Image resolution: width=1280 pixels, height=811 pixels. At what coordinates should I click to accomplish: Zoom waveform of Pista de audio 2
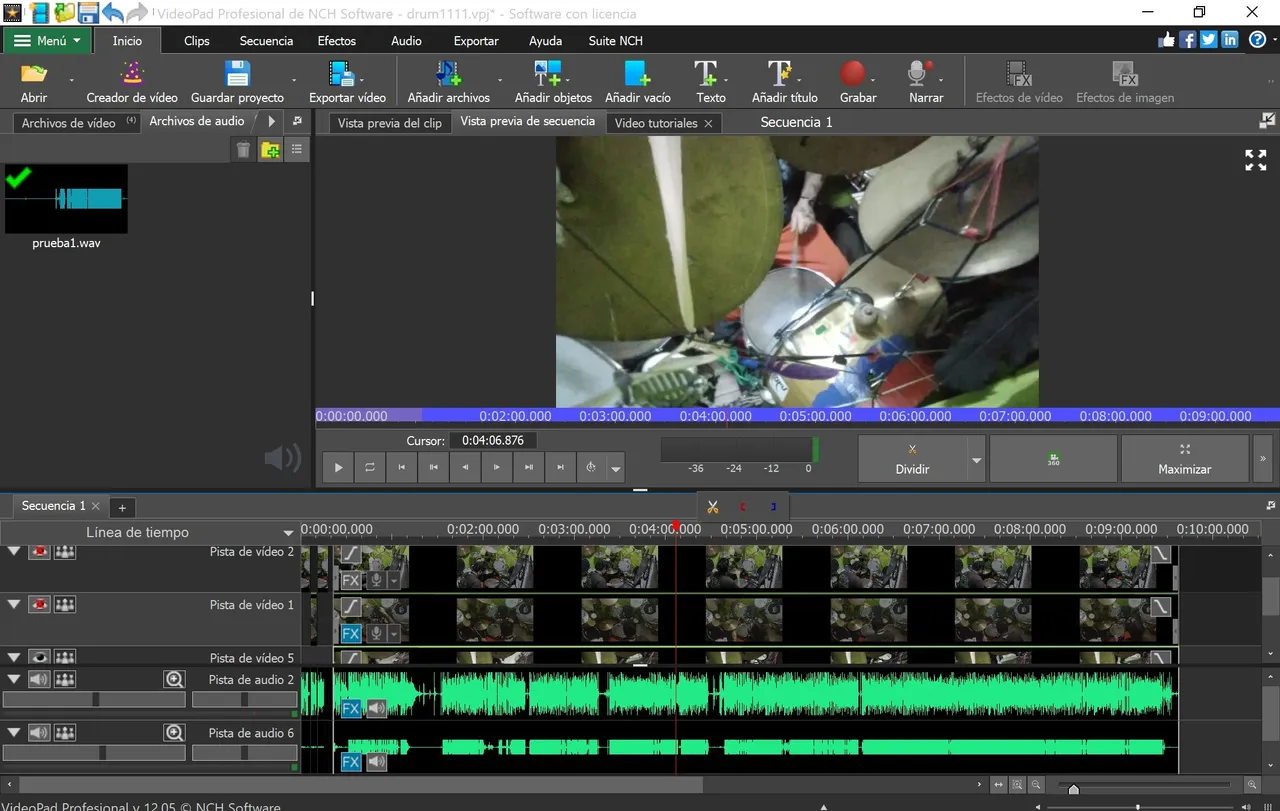[175, 680]
